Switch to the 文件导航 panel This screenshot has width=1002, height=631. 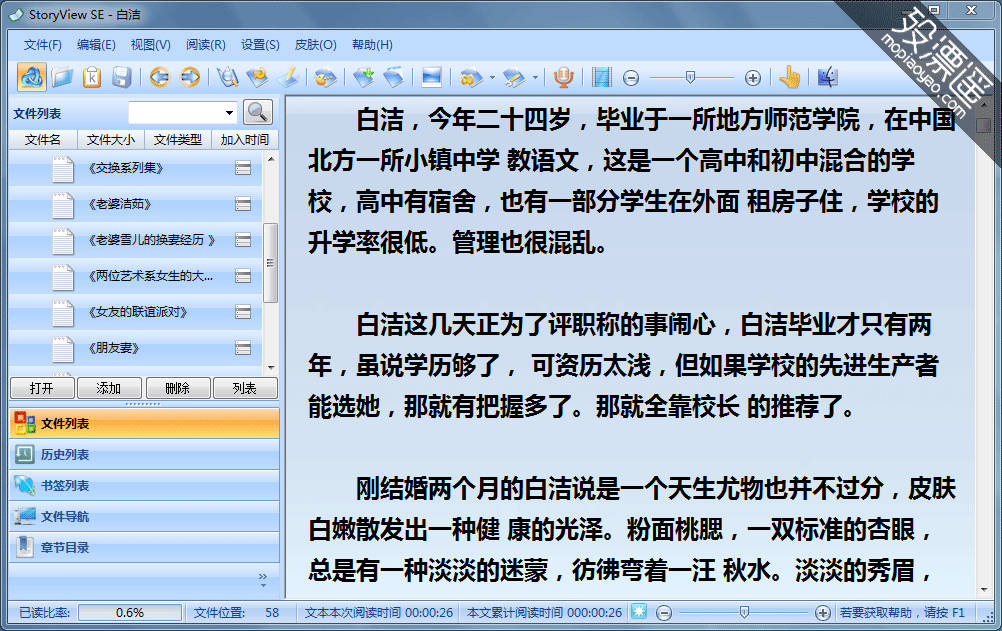[x=144, y=517]
